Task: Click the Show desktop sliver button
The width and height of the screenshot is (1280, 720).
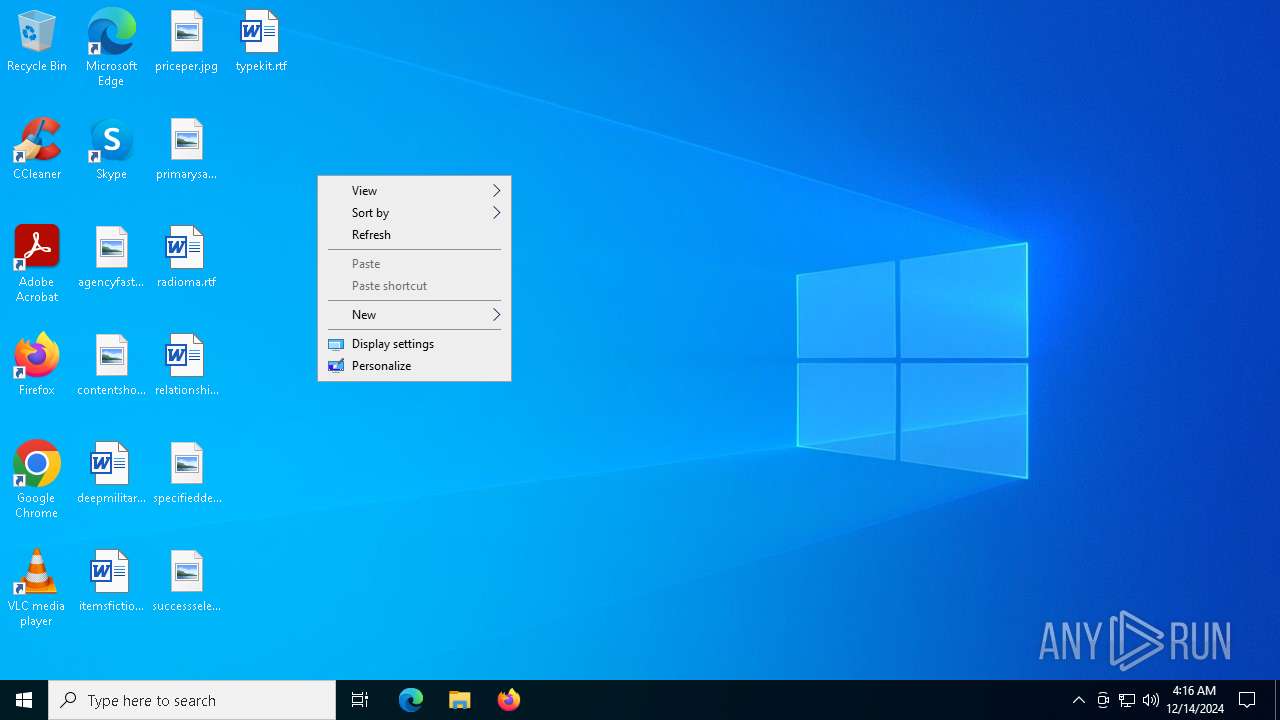Action: (x=1277, y=700)
